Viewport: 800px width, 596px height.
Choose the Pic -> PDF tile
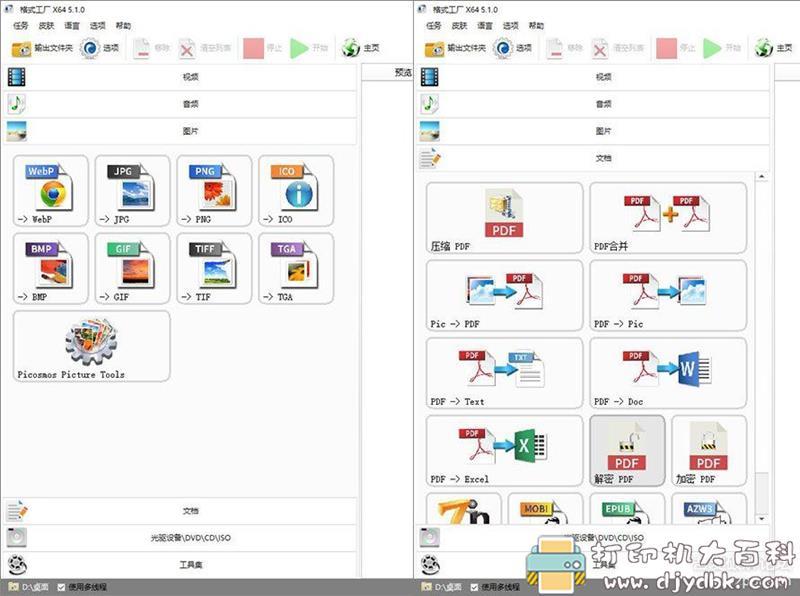(x=504, y=295)
